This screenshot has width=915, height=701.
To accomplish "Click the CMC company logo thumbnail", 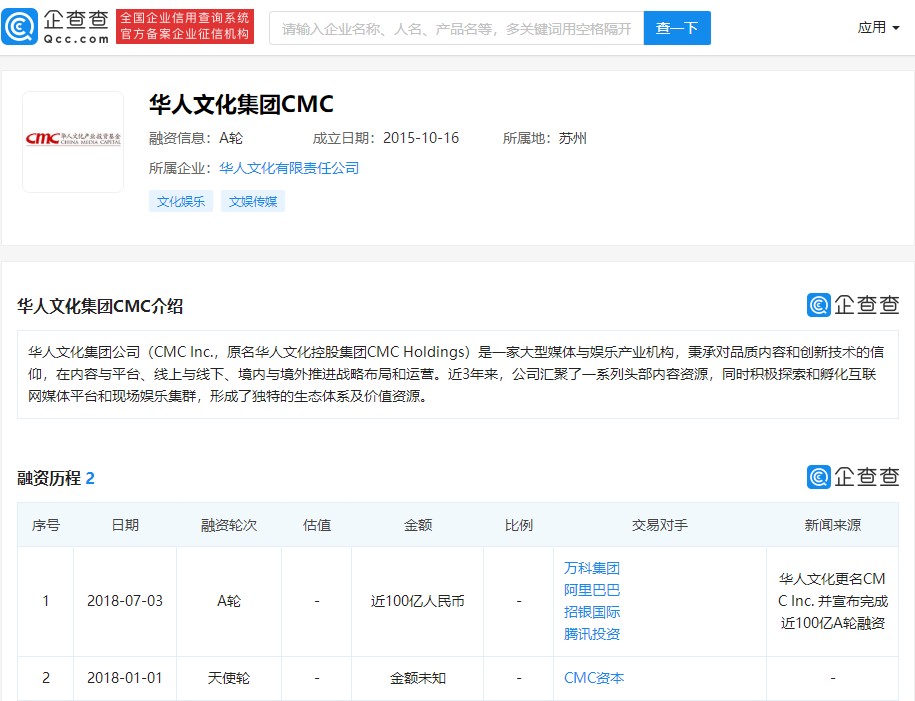I will click(73, 142).
